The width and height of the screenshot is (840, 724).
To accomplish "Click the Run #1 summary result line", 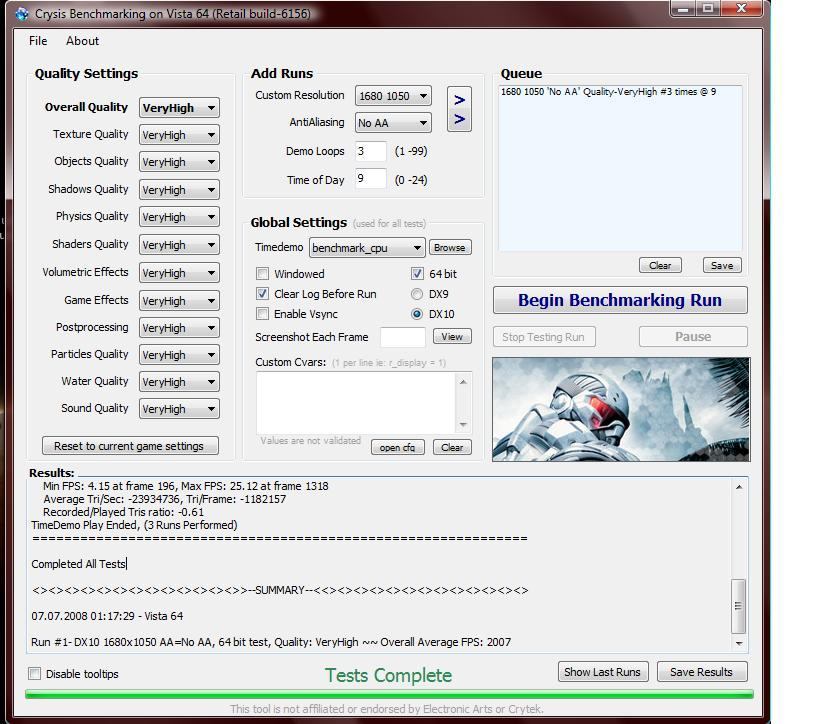I will point(271,642).
